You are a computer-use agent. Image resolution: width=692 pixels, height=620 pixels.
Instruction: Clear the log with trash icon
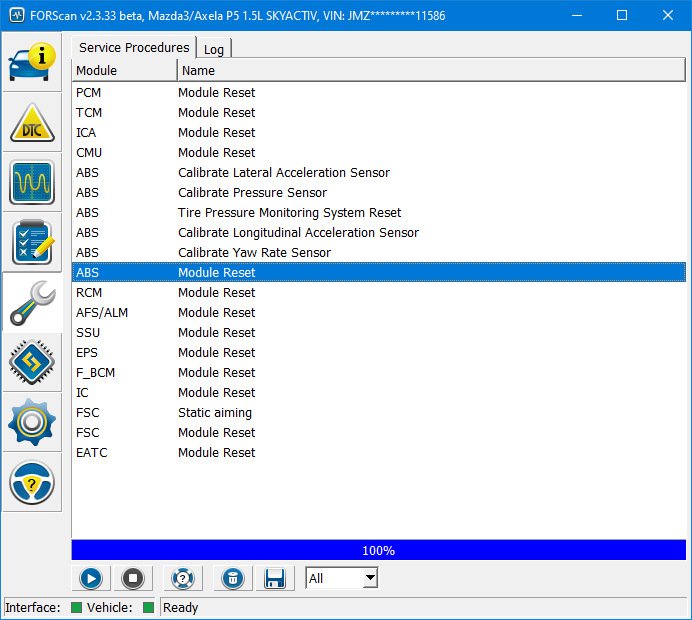click(x=233, y=578)
